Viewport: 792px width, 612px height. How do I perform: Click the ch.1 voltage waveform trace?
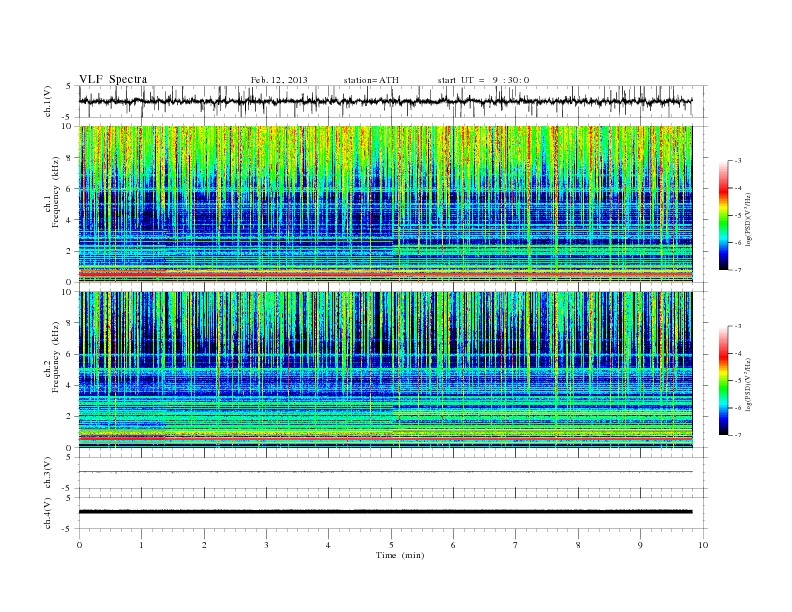tap(385, 101)
